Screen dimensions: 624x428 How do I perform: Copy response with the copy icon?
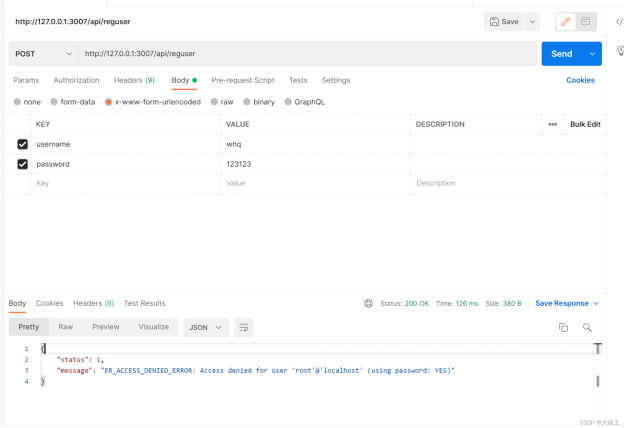click(563, 327)
